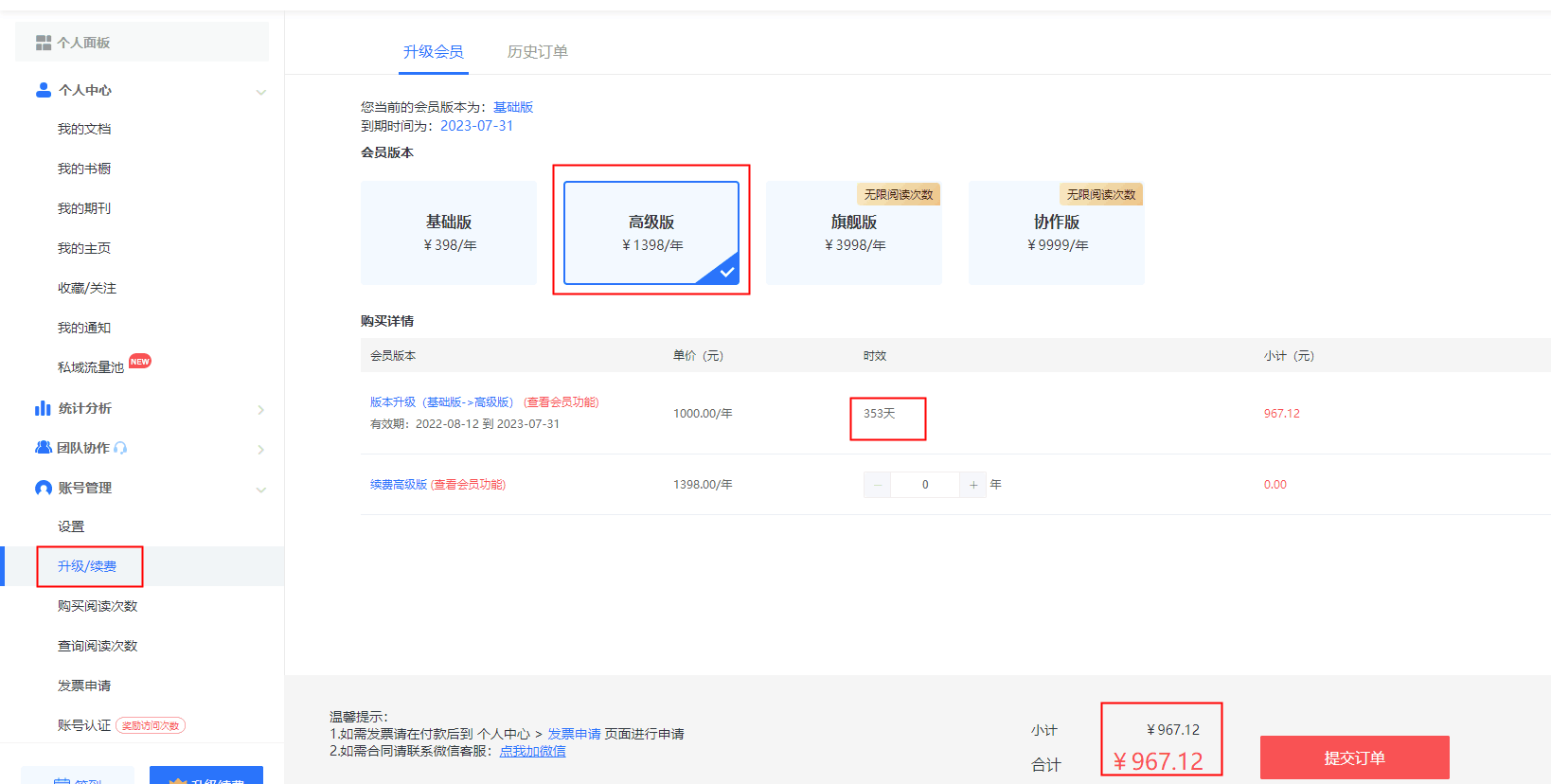Viewport: 1551px width, 784px height.
Task: Click the 基础版 current version link
Action: coord(513,107)
